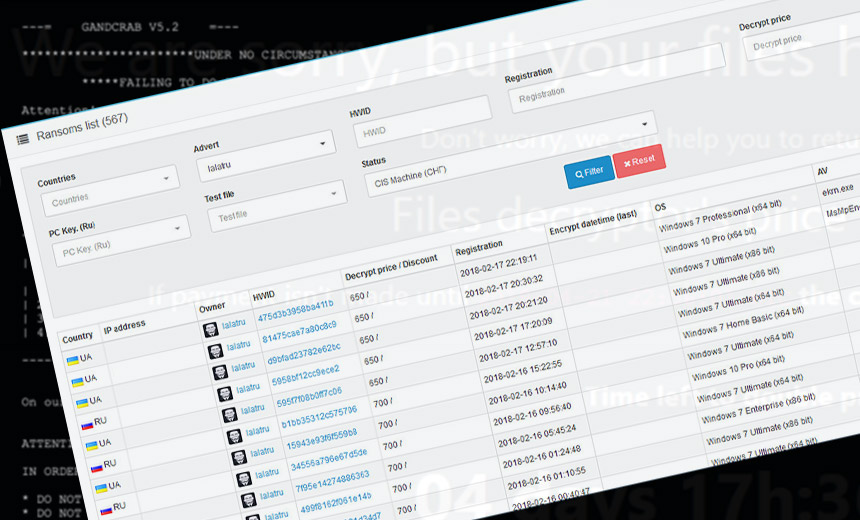Open HWID link 15943e93f6f559b8

(322, 439)
